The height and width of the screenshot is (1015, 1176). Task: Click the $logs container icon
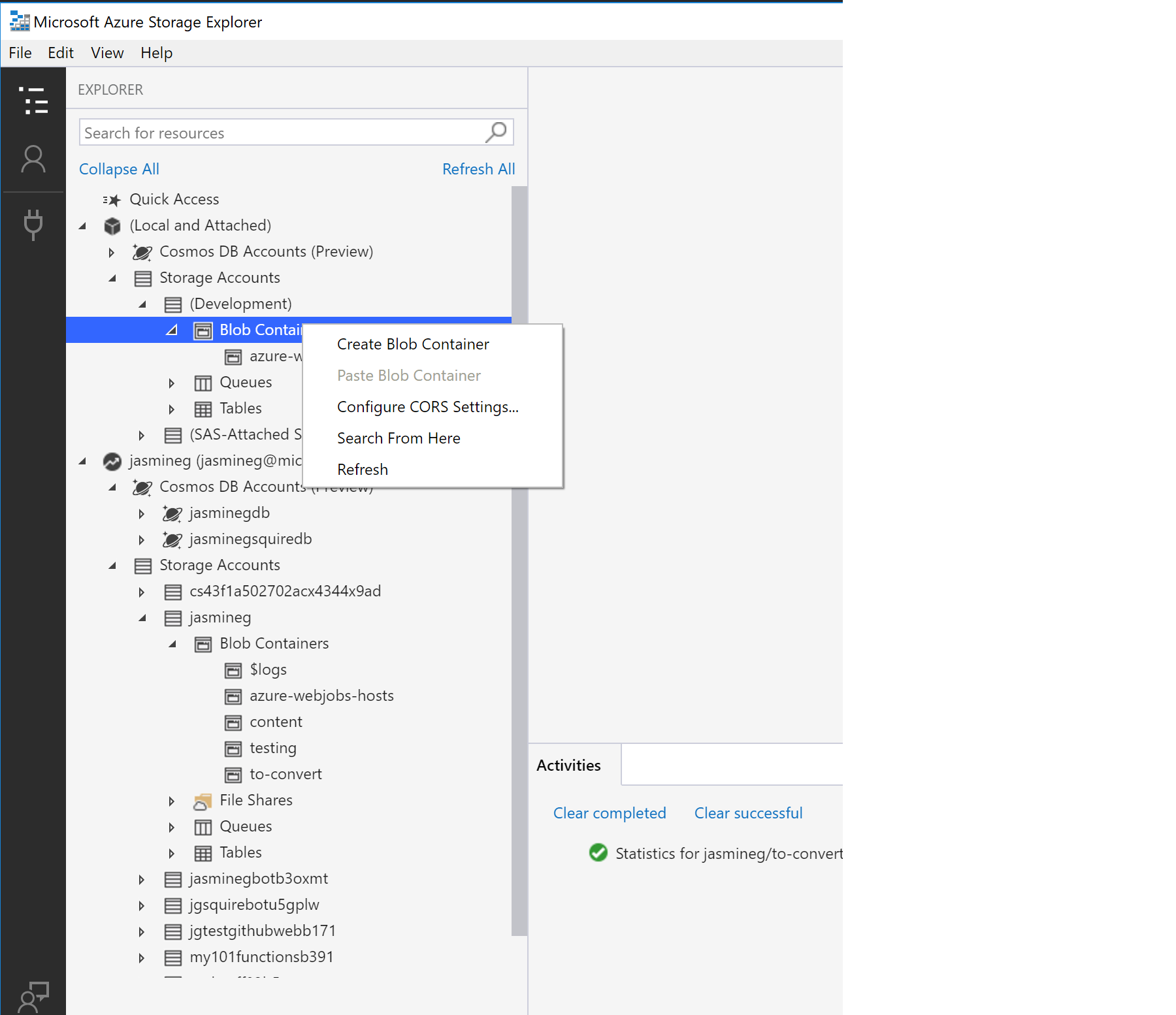pyautogui.click(x=233, y=670)
